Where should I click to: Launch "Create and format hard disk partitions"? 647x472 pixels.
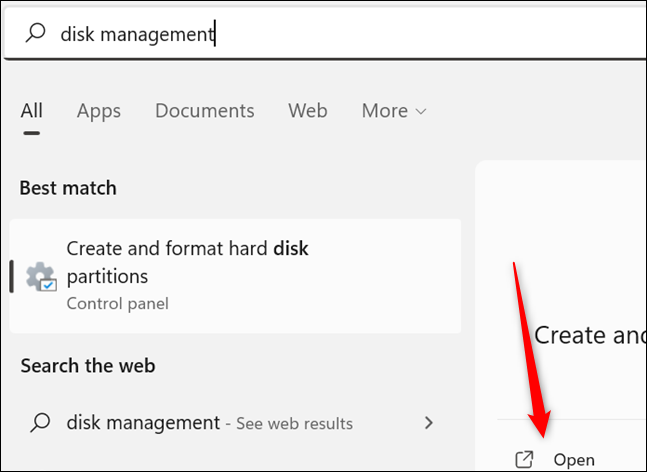187,262
